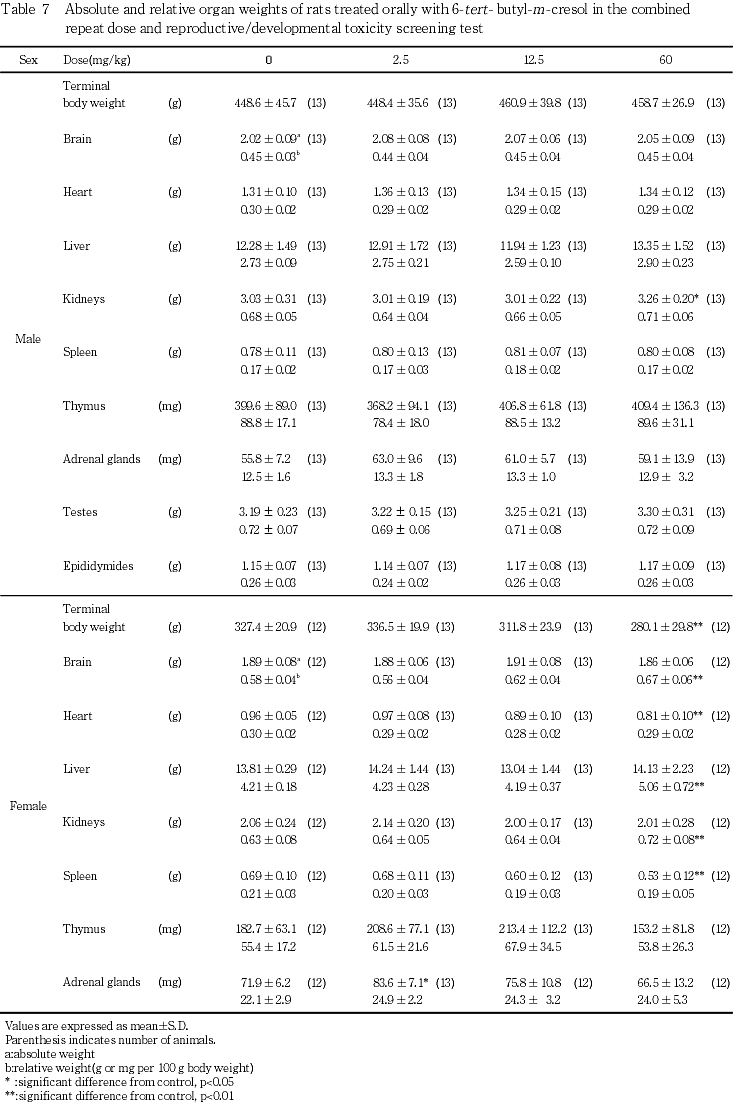
Task: Click testes value 3.19 ± 0.23
Action: pos(265,513)
